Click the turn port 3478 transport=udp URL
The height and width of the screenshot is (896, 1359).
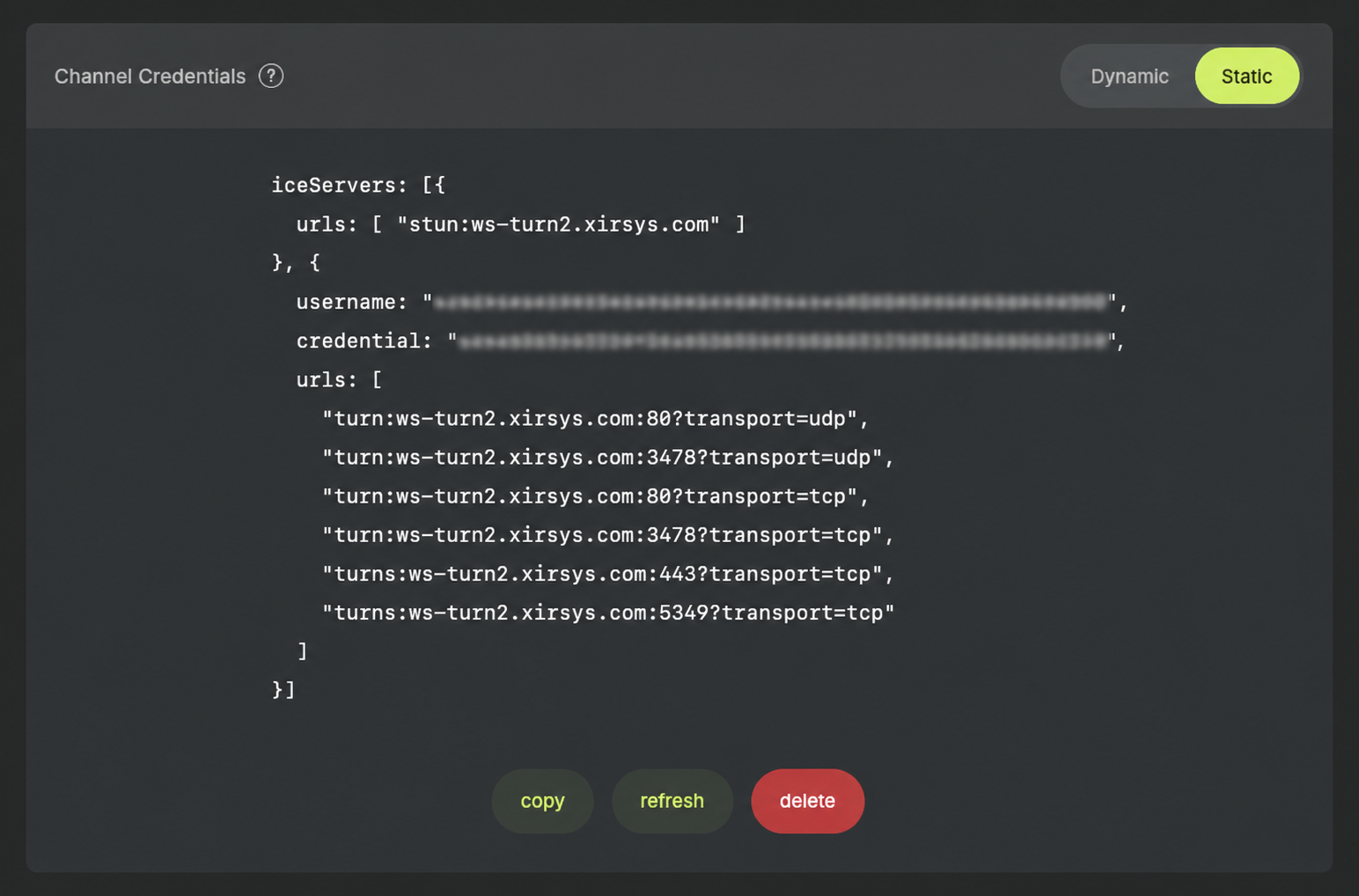point(602,457)
